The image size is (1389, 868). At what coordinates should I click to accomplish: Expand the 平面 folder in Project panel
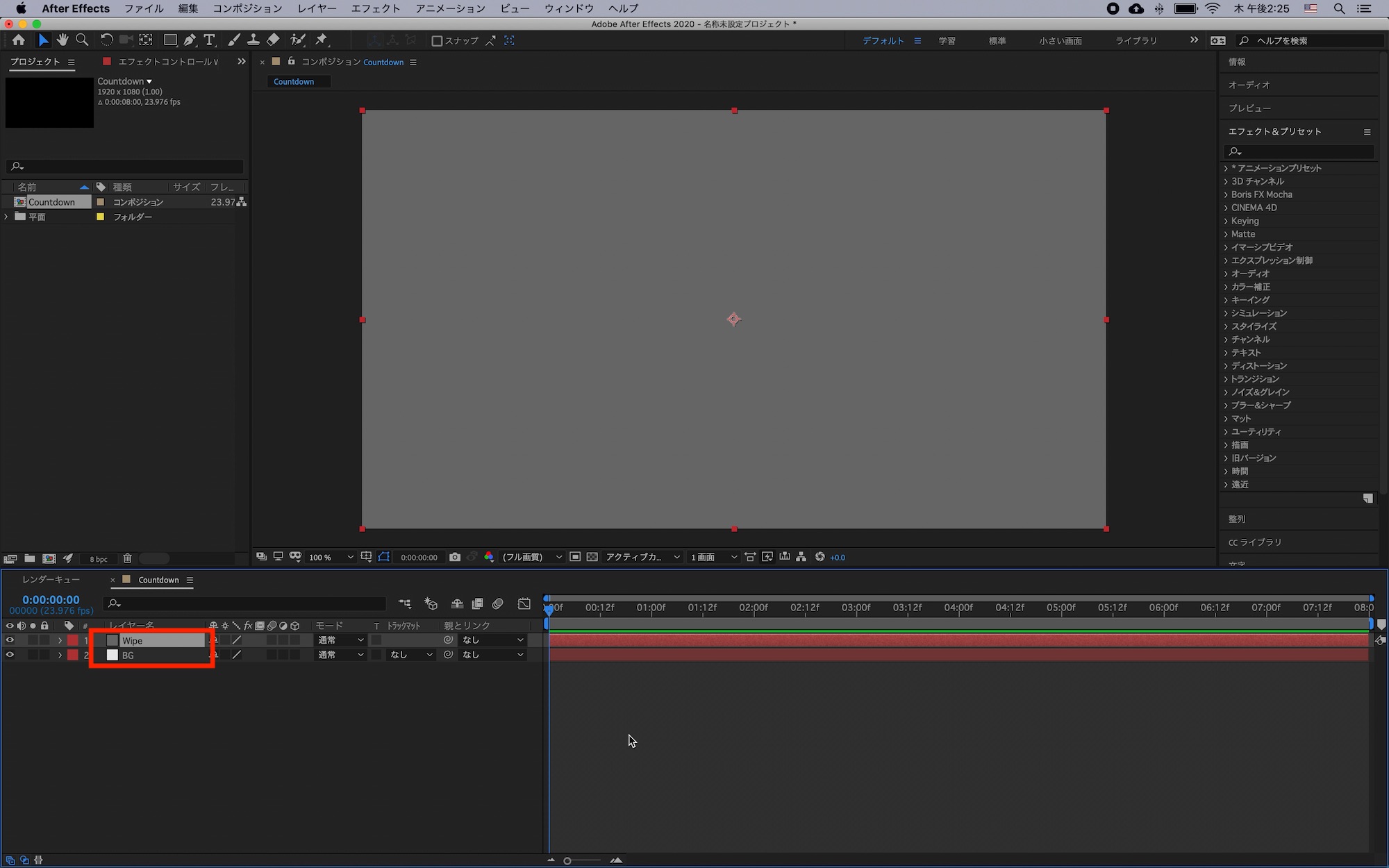(6, 217)
